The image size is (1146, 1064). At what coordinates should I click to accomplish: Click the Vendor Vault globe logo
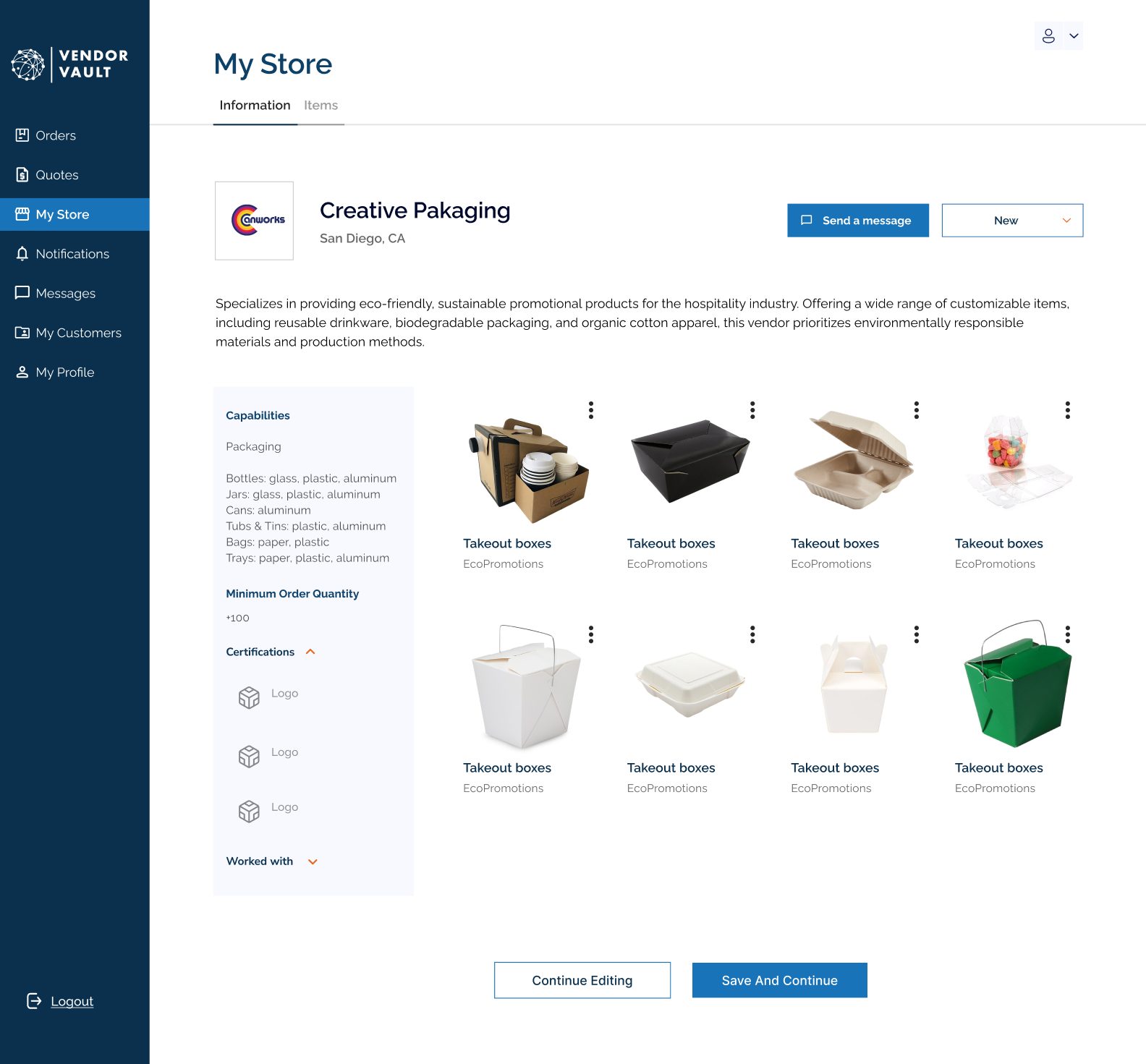pyautogui.click(x=28, y=64)
